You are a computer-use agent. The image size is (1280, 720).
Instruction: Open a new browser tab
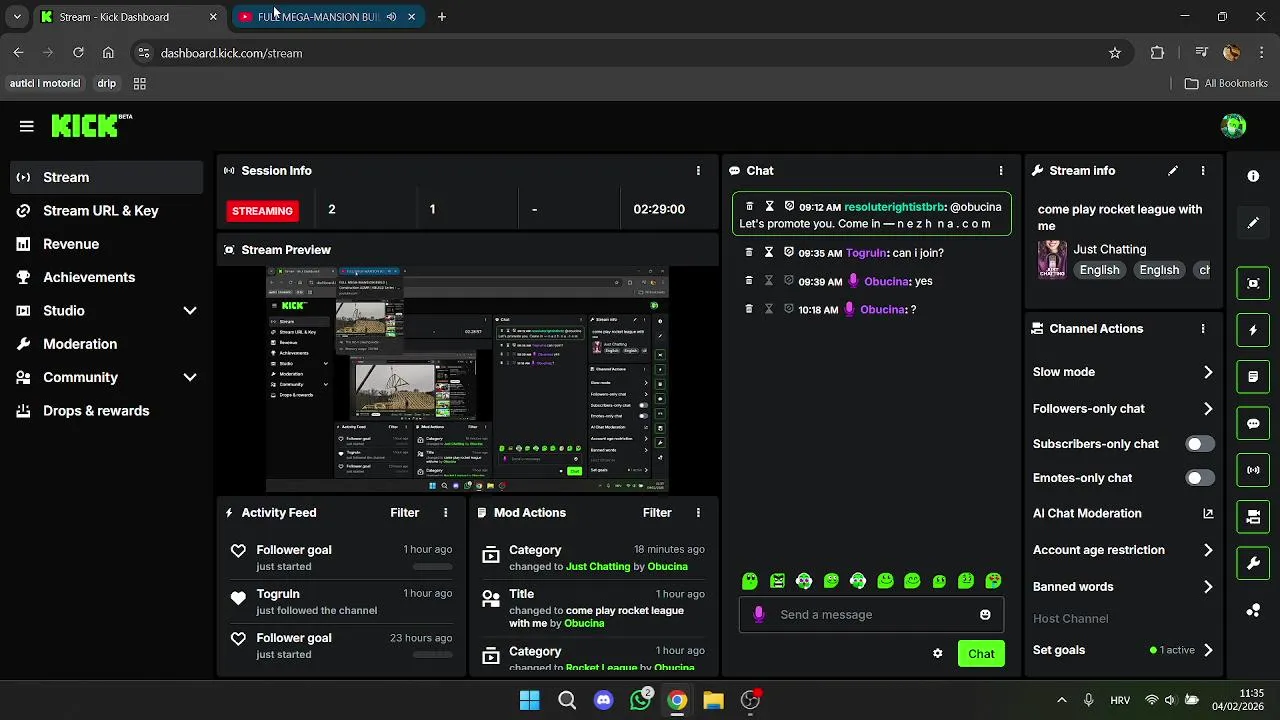(442, 17)
